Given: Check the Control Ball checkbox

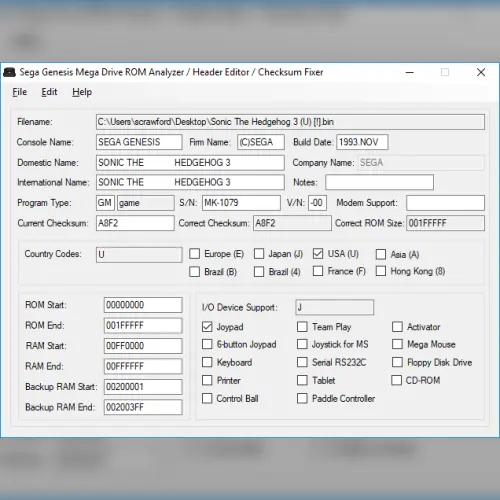Looking at the screenshot, I should [207, 398].
